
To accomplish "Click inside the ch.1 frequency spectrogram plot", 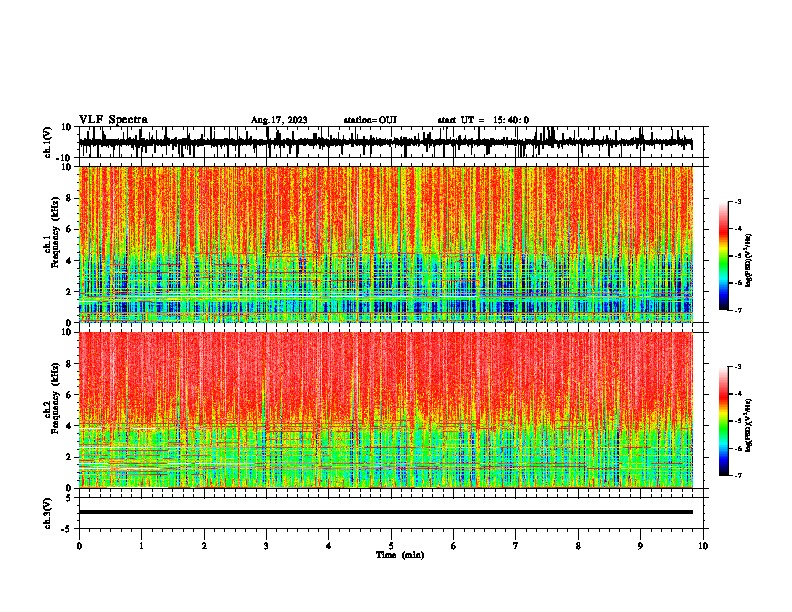I will click(386, 244).
